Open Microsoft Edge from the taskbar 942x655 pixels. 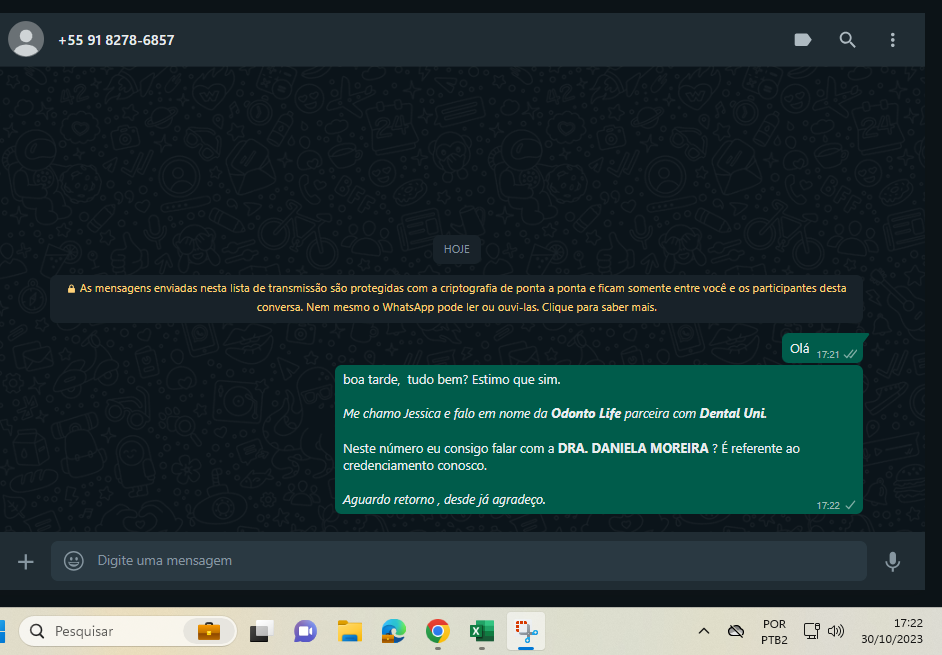pyautogui.click(x=394, y=631)
